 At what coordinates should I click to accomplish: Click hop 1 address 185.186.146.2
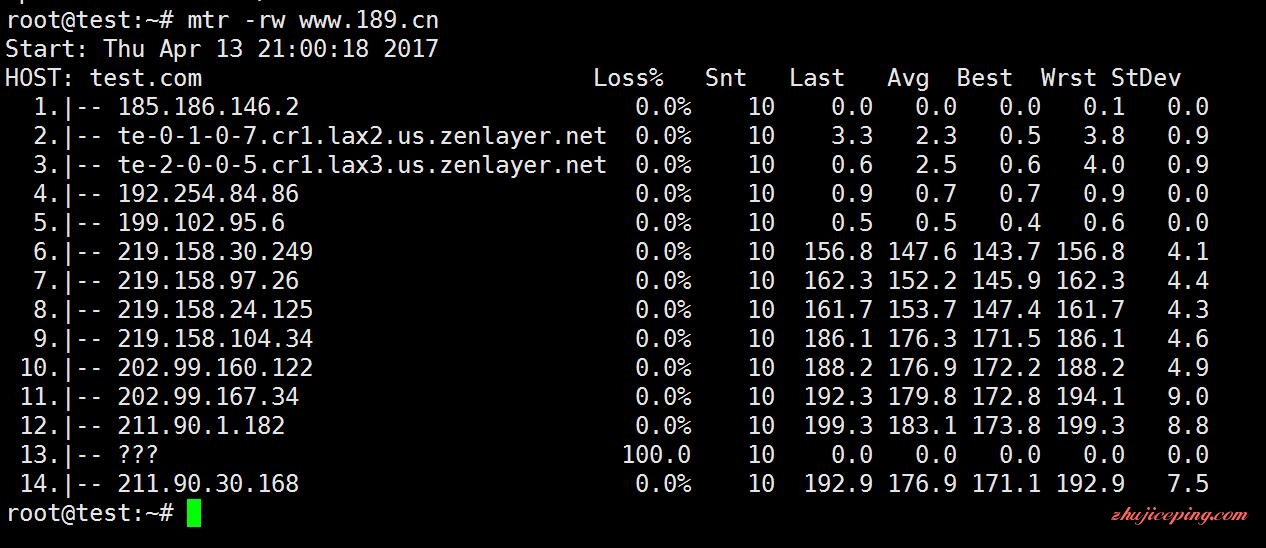pos(208,106)
